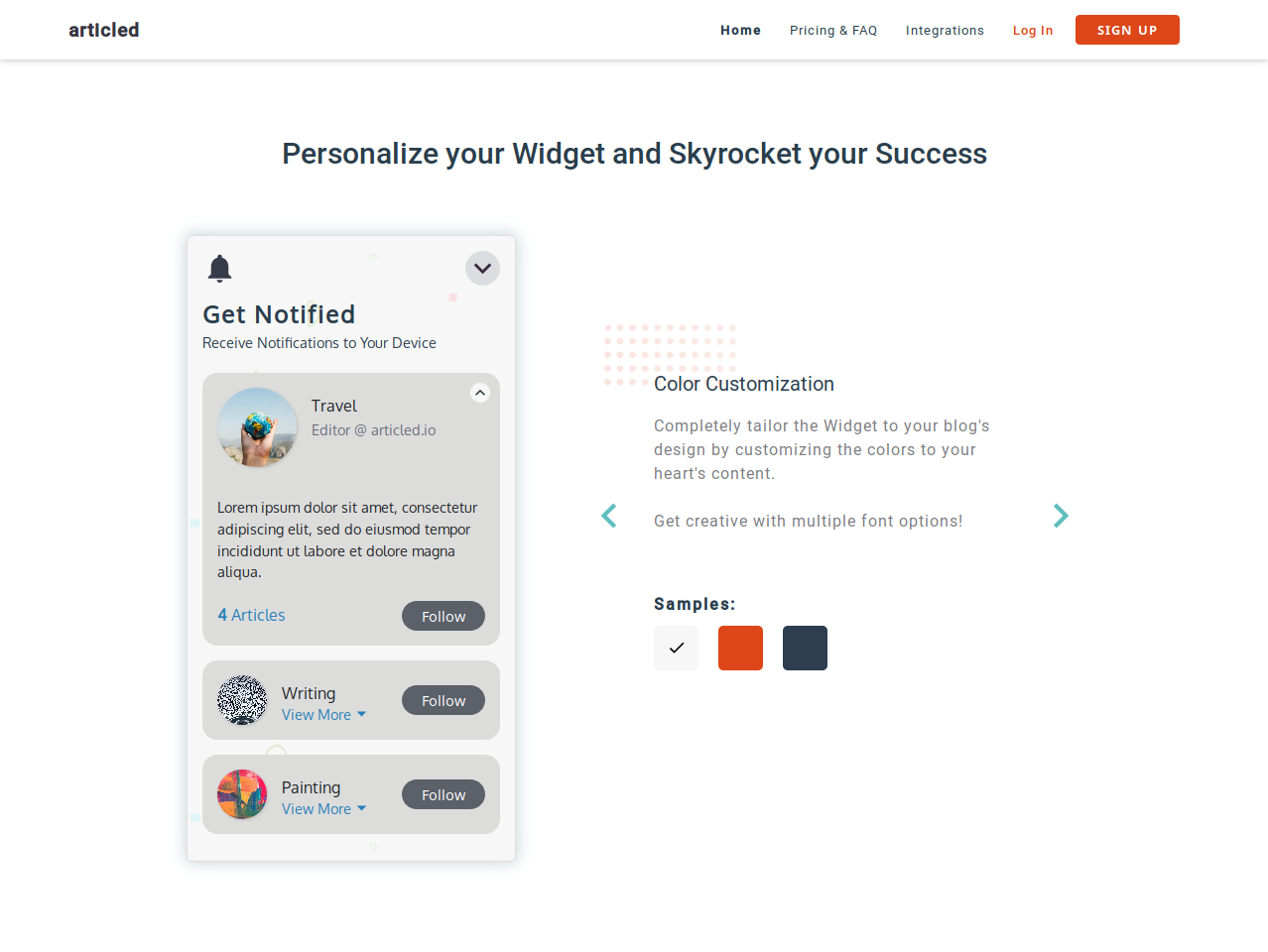Click the Travel globe avatar
The height and width of the screenshot is (952, 1268).
click(257, 427)
